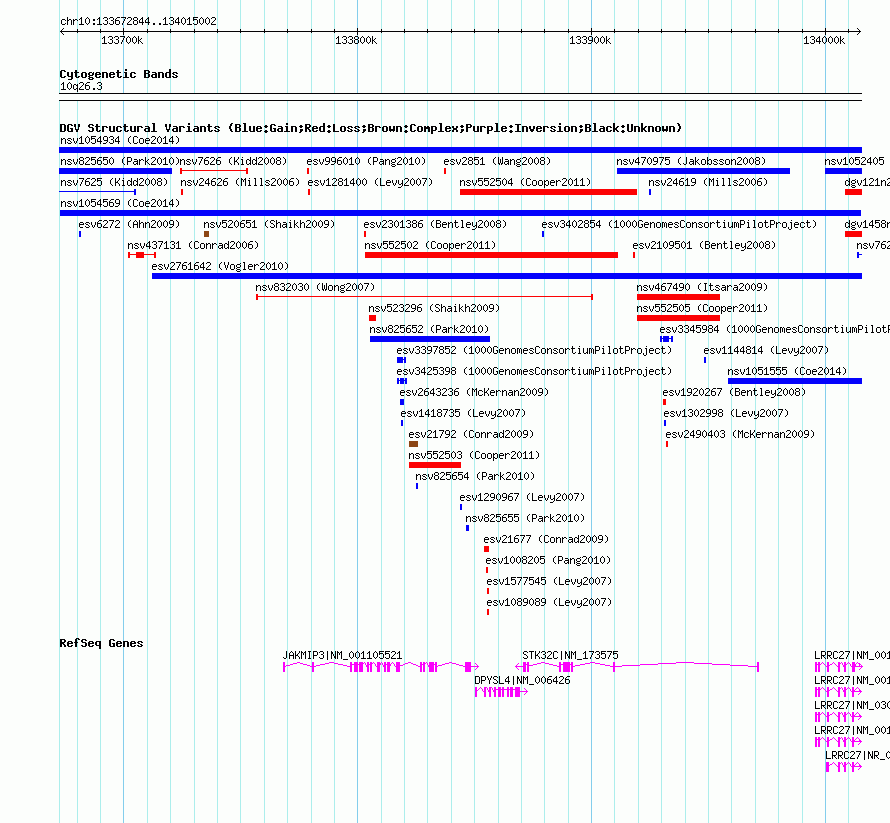Viewport: 890px width, 823px height.
Task: Click the 133700k ruler position label
Action: [x=122, y=40]
